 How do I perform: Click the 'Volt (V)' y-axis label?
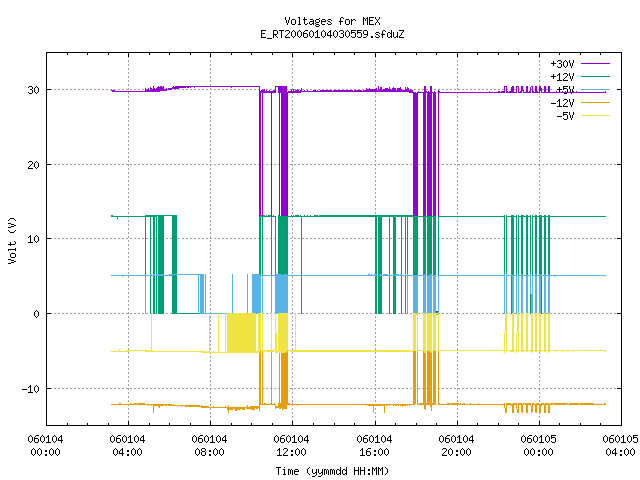pos(12,240)
